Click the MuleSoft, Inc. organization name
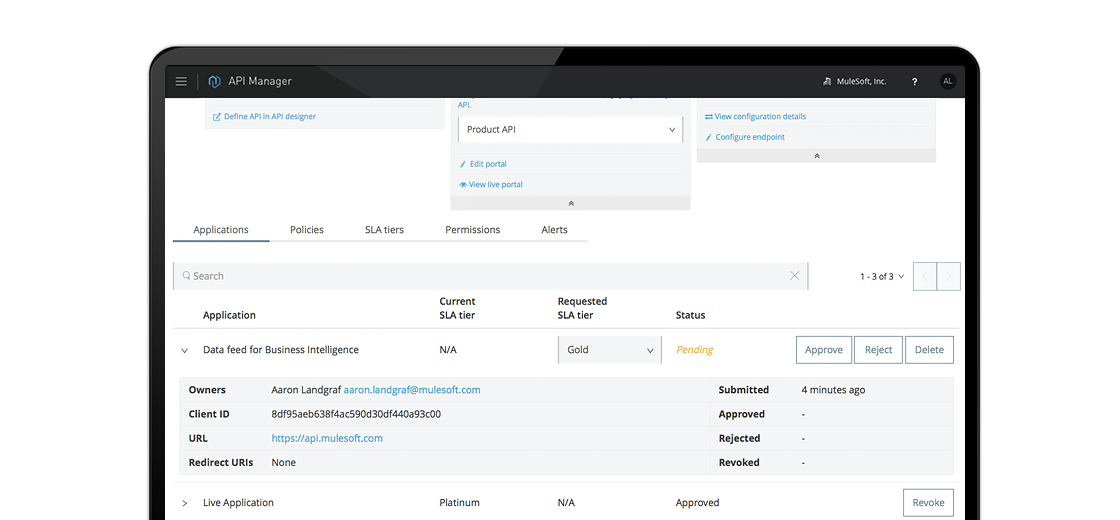1120x520 pixels. (861, 81)
